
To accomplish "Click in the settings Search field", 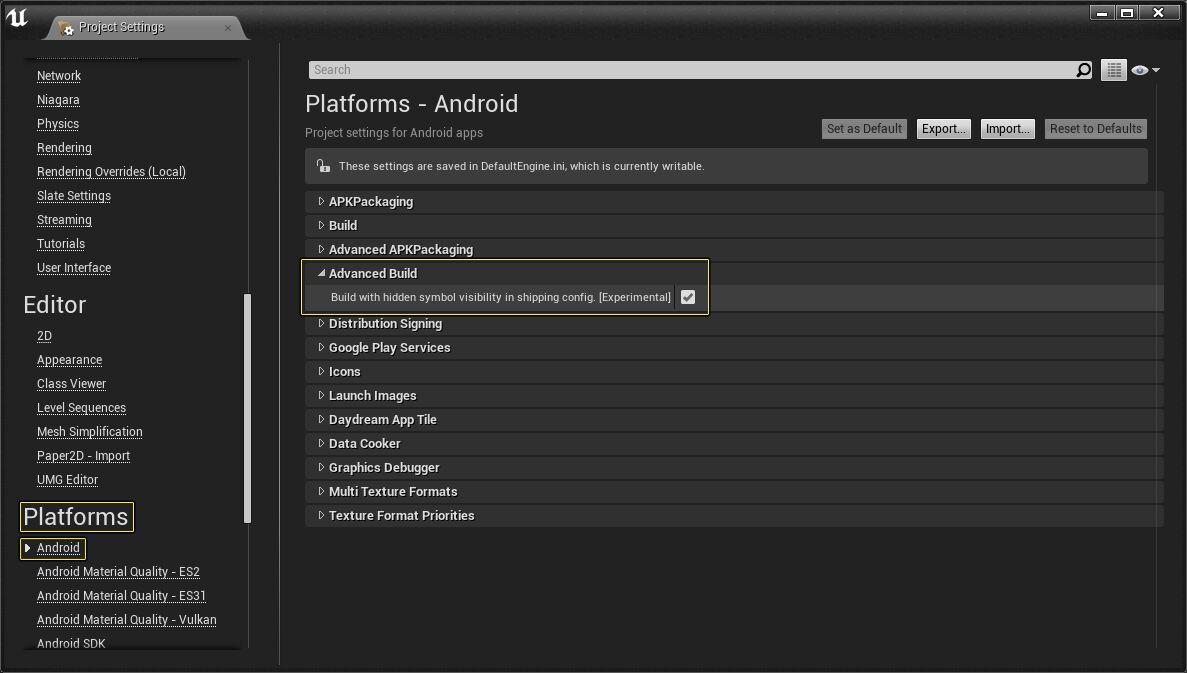I will pyautogui.click(x=690, y=70).
